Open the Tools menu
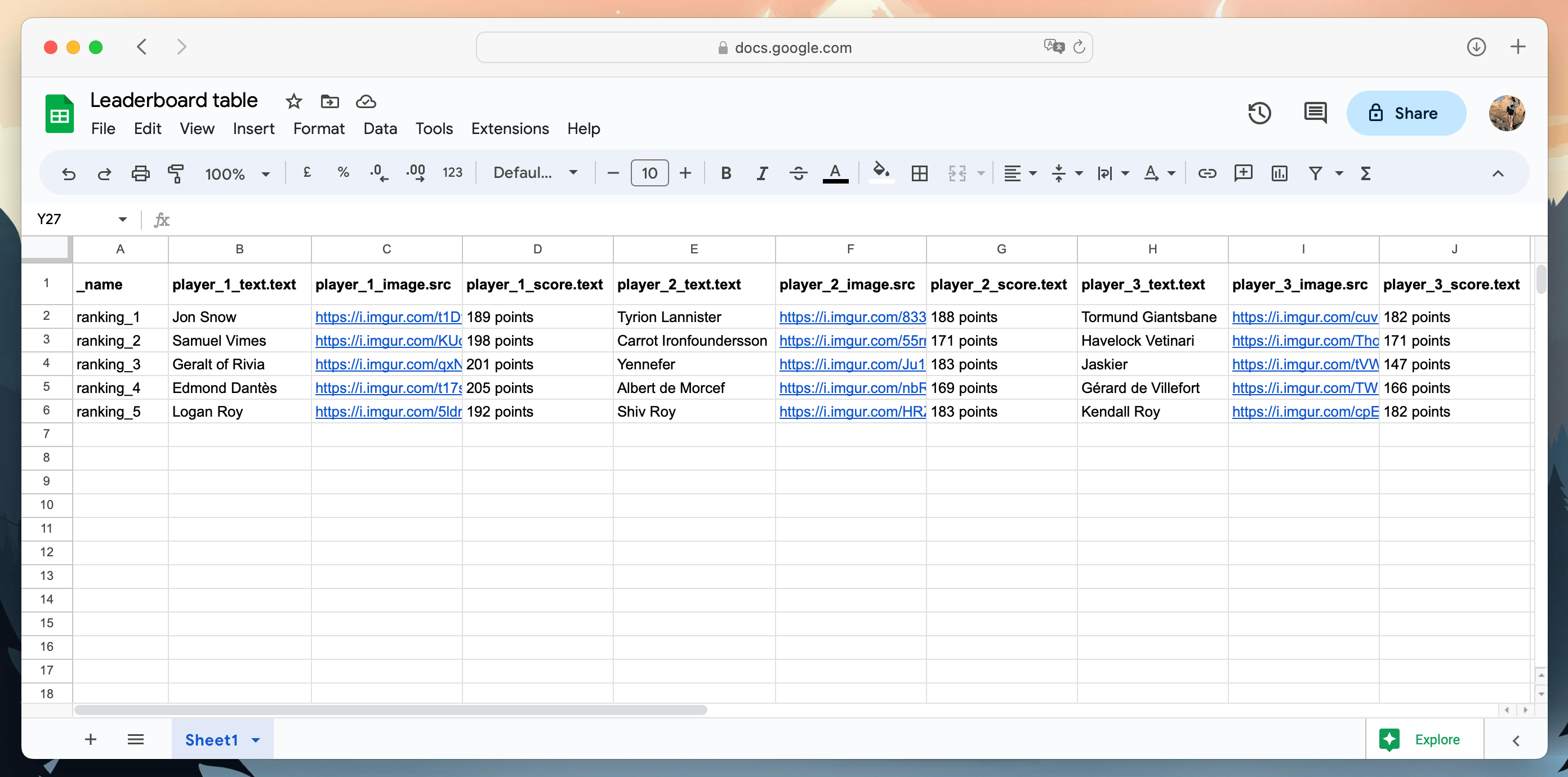Viewport: 1568px width, 777px height. pos(434,128)
